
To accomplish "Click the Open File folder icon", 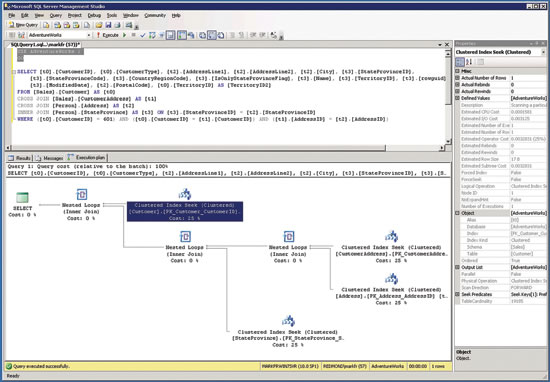I will [x=99, y=25].
